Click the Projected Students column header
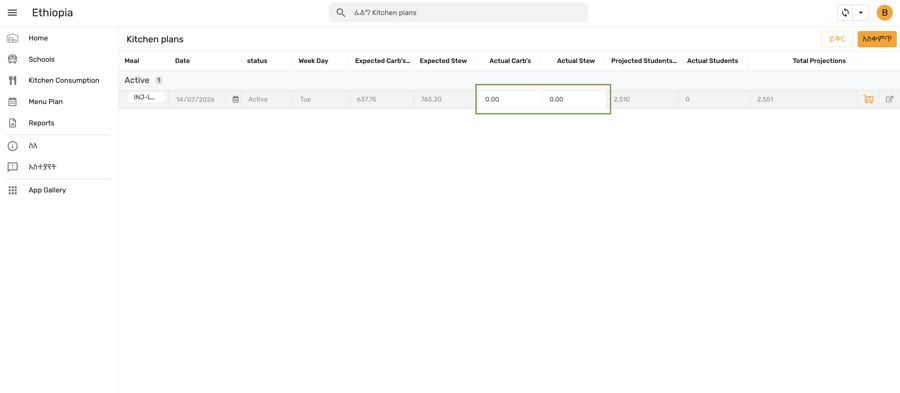The height and width of the screenshot is (393, 900). pos(643,61)
